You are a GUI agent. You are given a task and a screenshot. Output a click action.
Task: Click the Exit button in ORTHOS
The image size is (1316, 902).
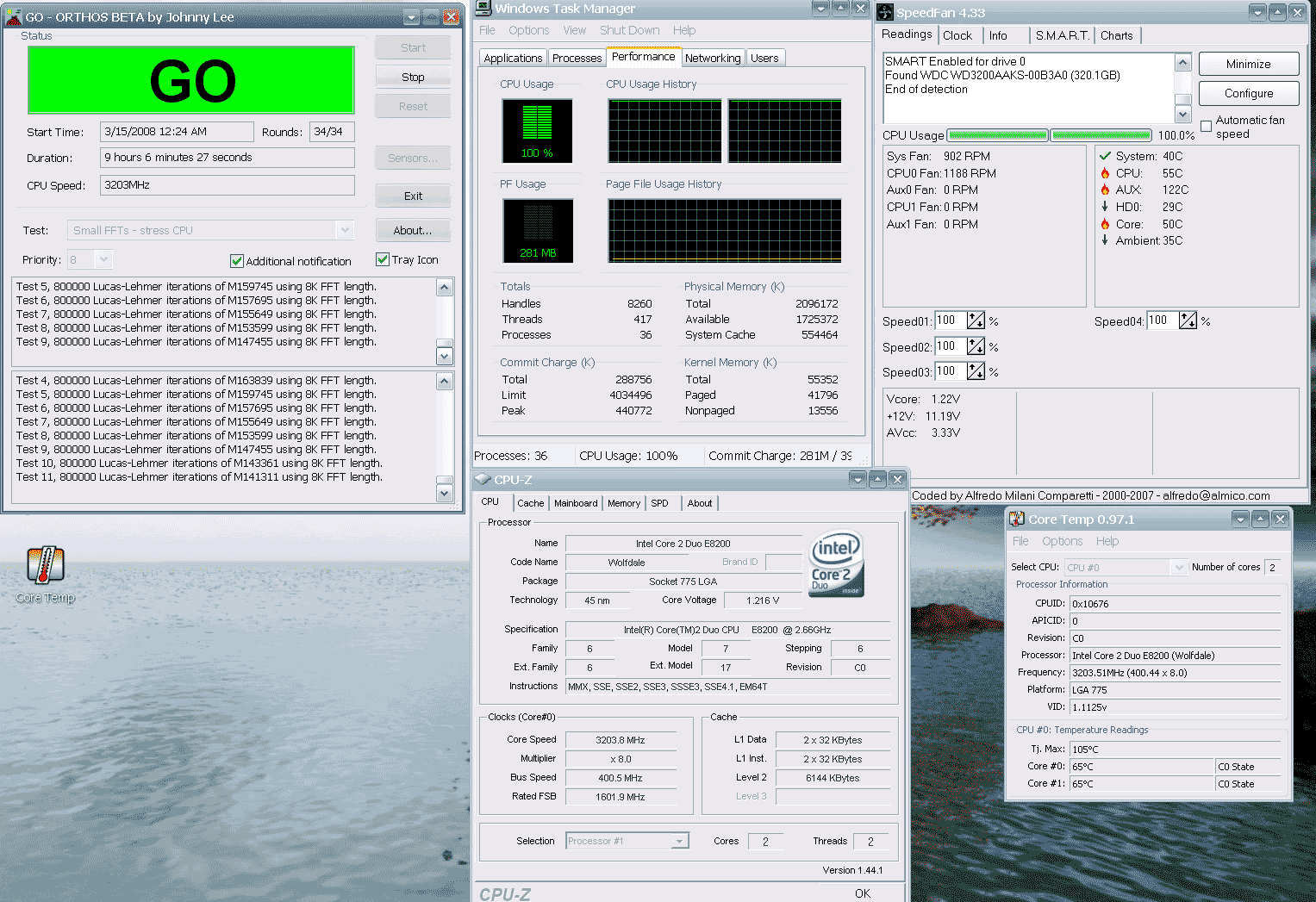point(413,196)
